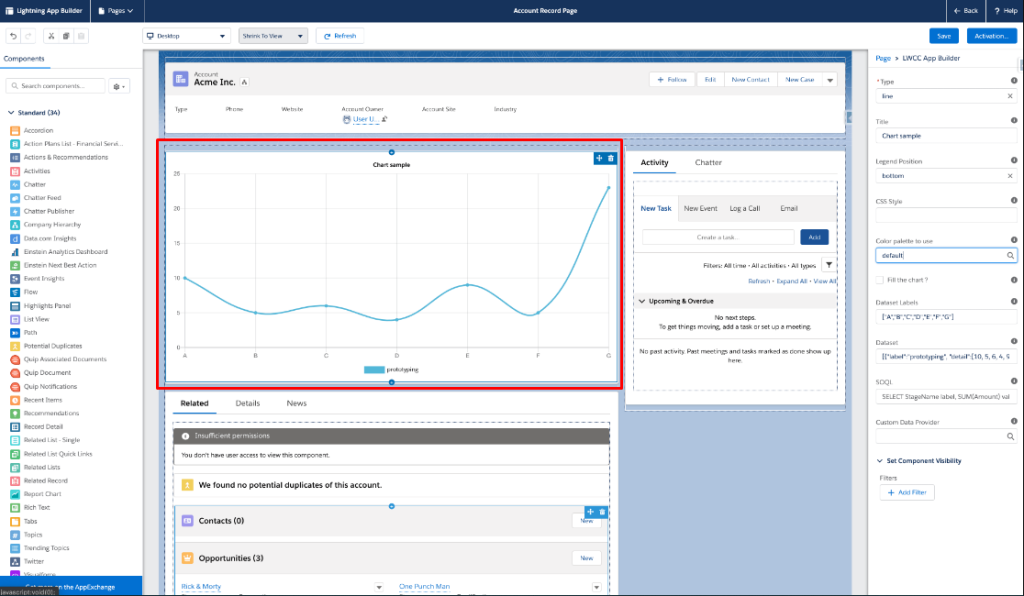Click the Copy icon in toolbar
This screenshot has width=1024, height=596.
tap(65, 36)
